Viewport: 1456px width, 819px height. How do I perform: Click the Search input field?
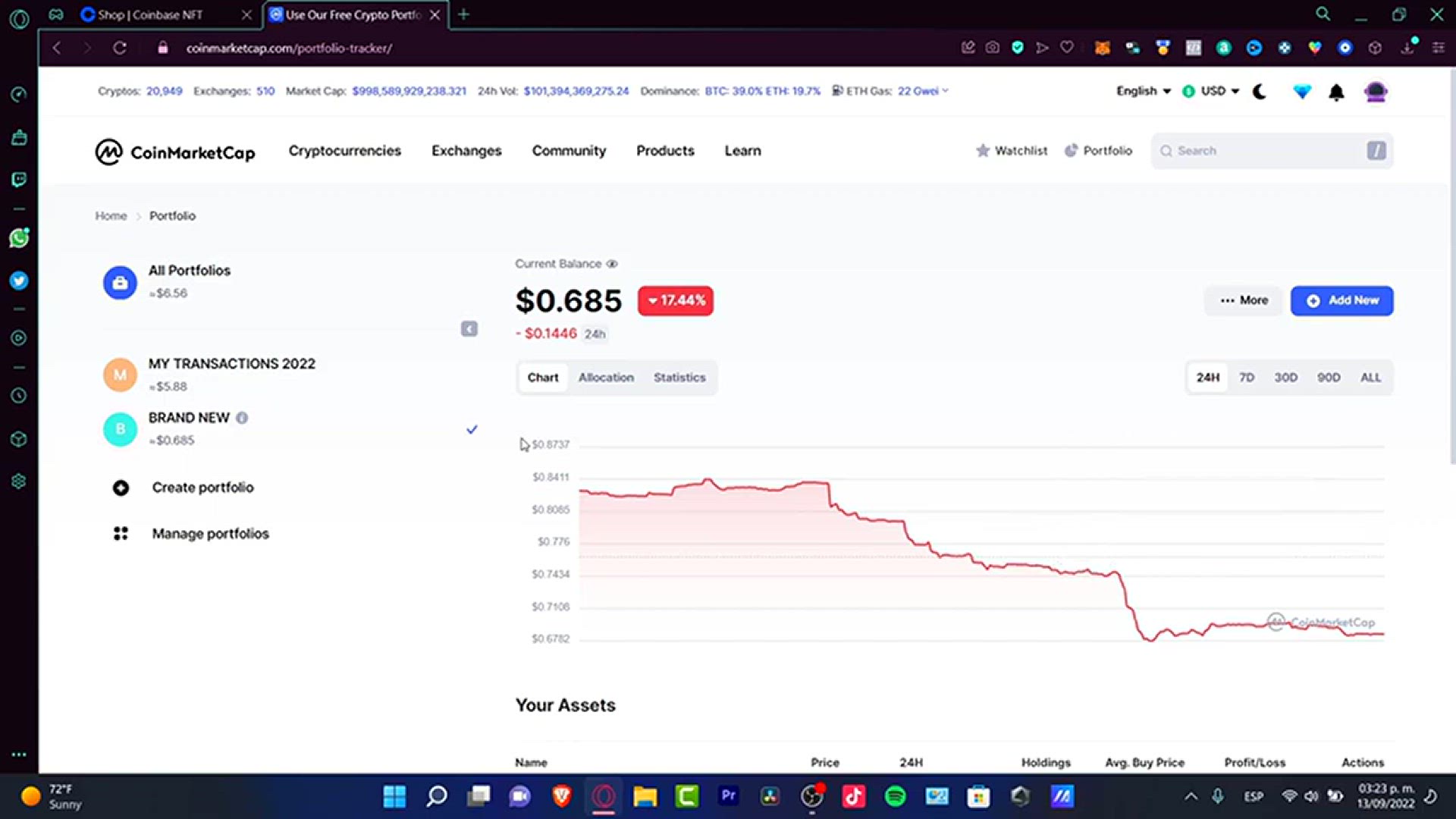coord(1272,151)
